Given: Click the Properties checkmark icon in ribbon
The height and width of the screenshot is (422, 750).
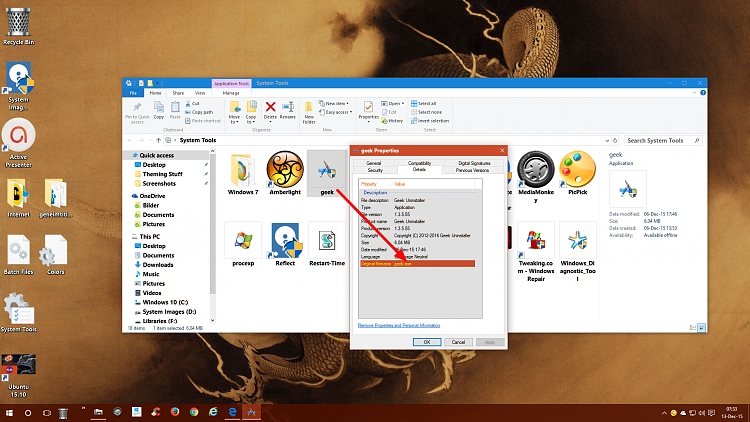Looking at the screenshot, I should coord(368,107).
